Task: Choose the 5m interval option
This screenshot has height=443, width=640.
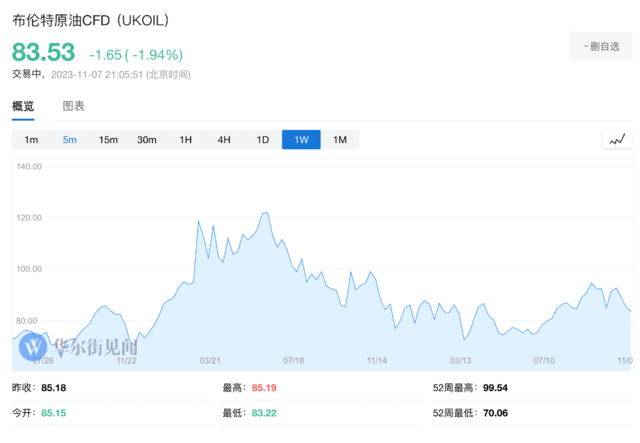Action: click(x=70, y=140)
